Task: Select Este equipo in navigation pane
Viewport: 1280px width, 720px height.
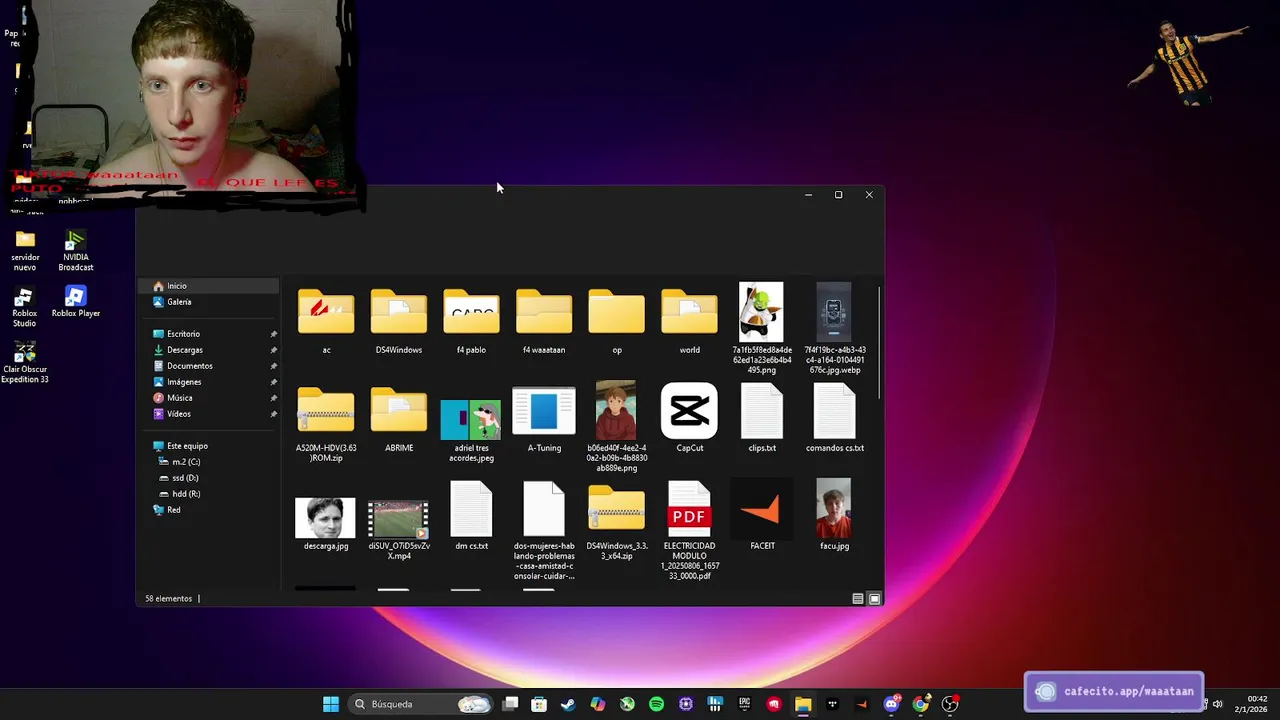Action: pyautogui.click(x=208, y=446)
